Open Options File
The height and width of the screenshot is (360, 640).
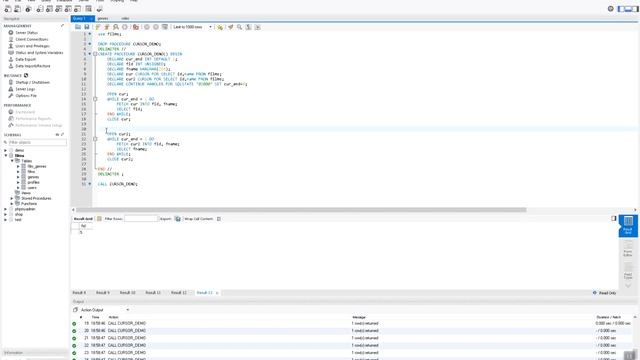point(26,96)
